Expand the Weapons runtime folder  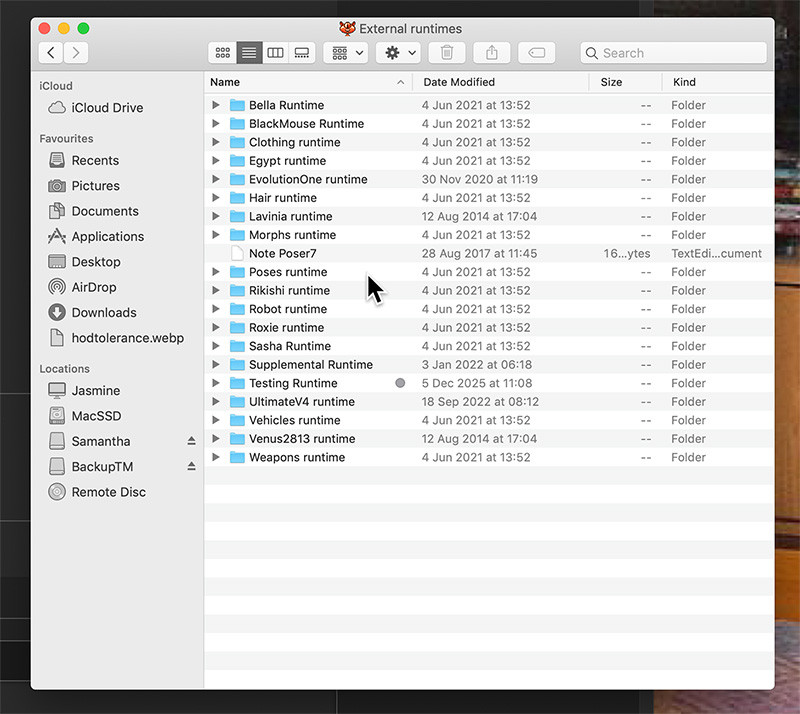click(x=216, y=457)
